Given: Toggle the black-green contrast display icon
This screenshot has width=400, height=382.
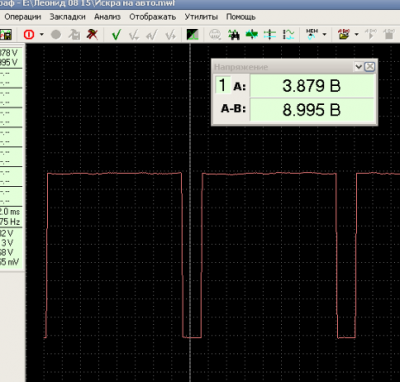Looking at the screenshot, I should [x=193, y=34].
